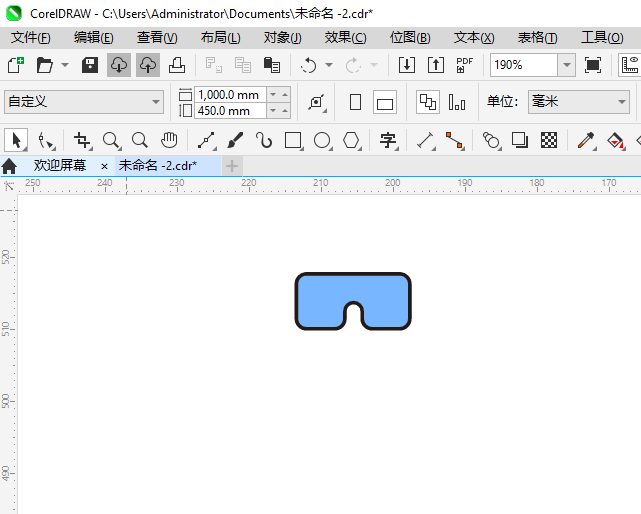Image resolution: width=641 pixels, height=514 pixels.
Task: Open the units dropdown showing 毫米
Action: click(579, 102)
